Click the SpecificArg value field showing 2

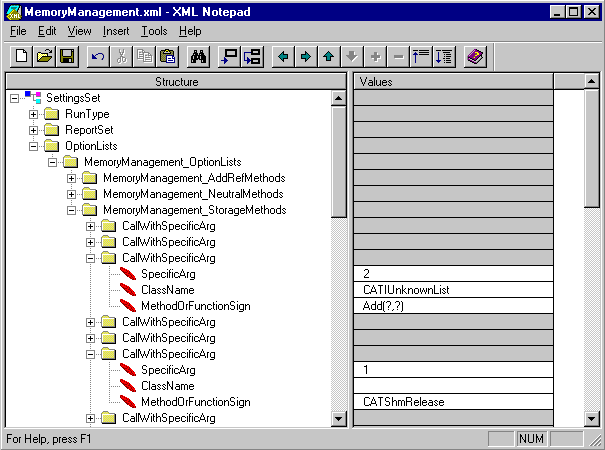point(453,274)
